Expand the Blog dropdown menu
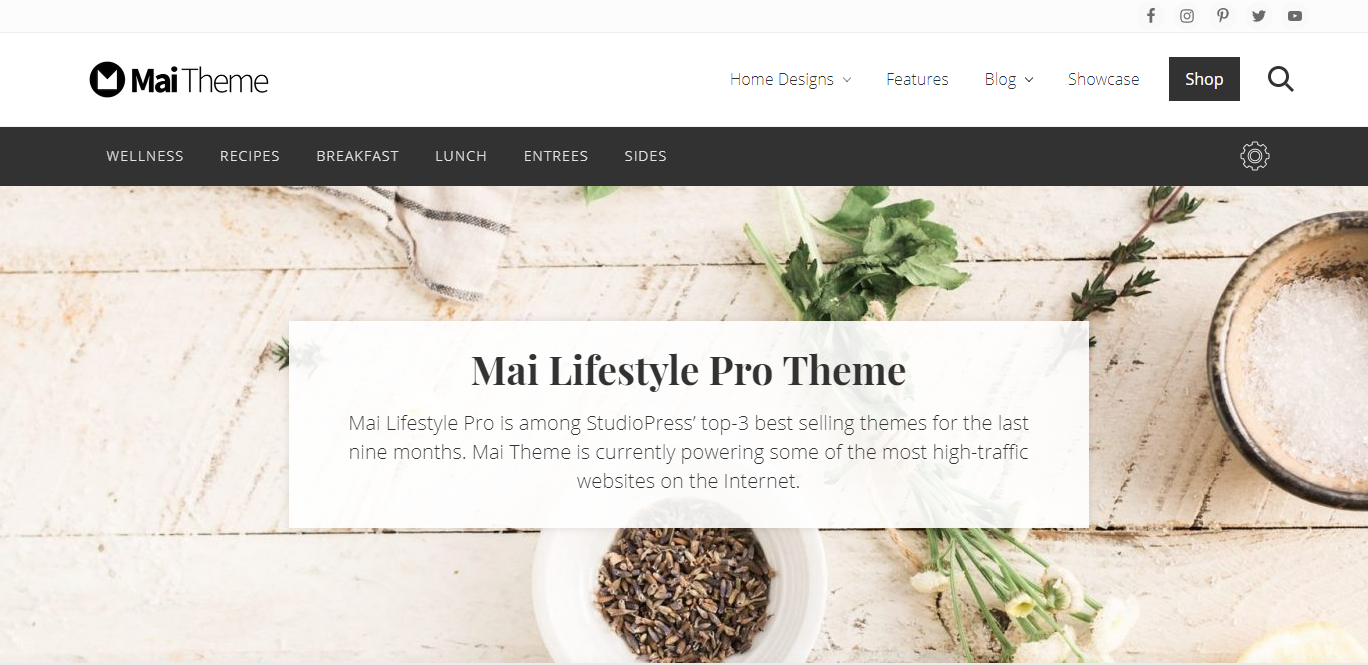This screenshot has height=665, width=1368. pos(1008,79)
